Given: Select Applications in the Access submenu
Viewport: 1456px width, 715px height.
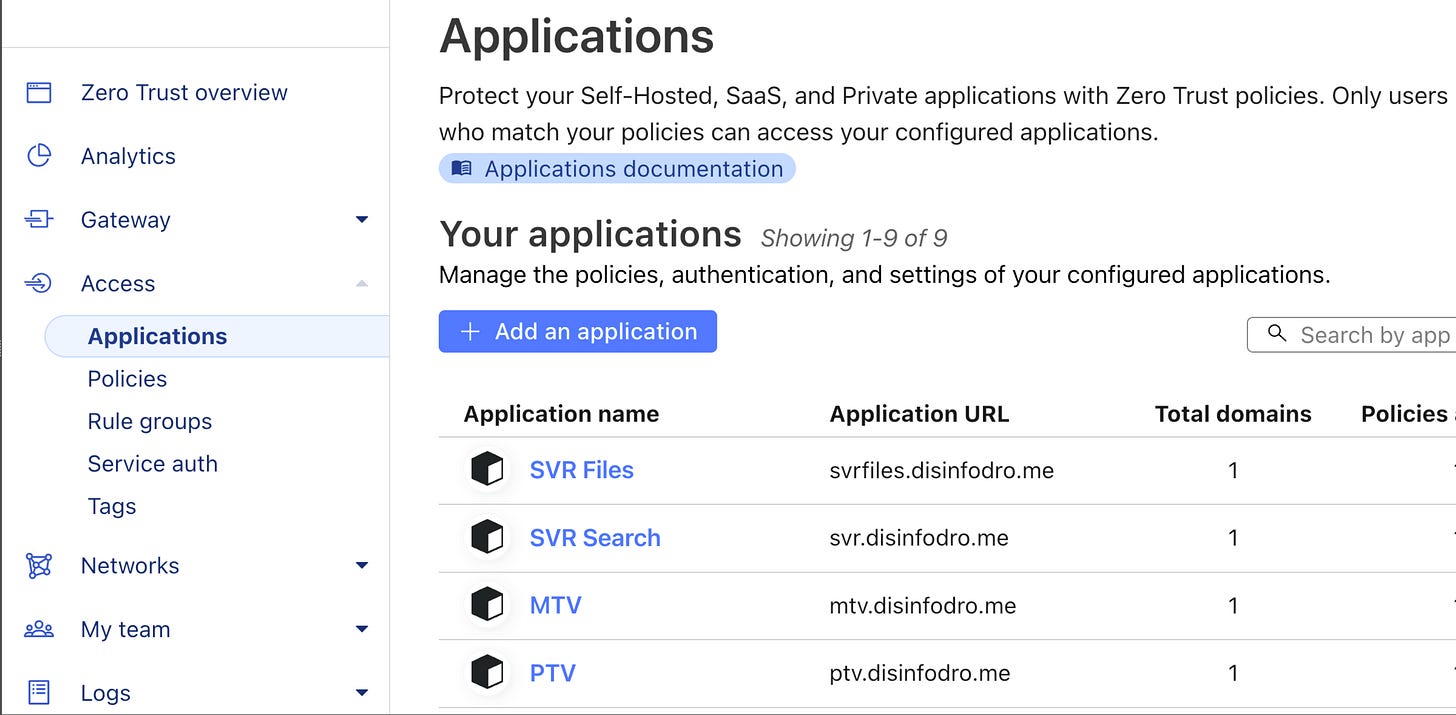Looking at the screenshot, I should coord(217,336).
